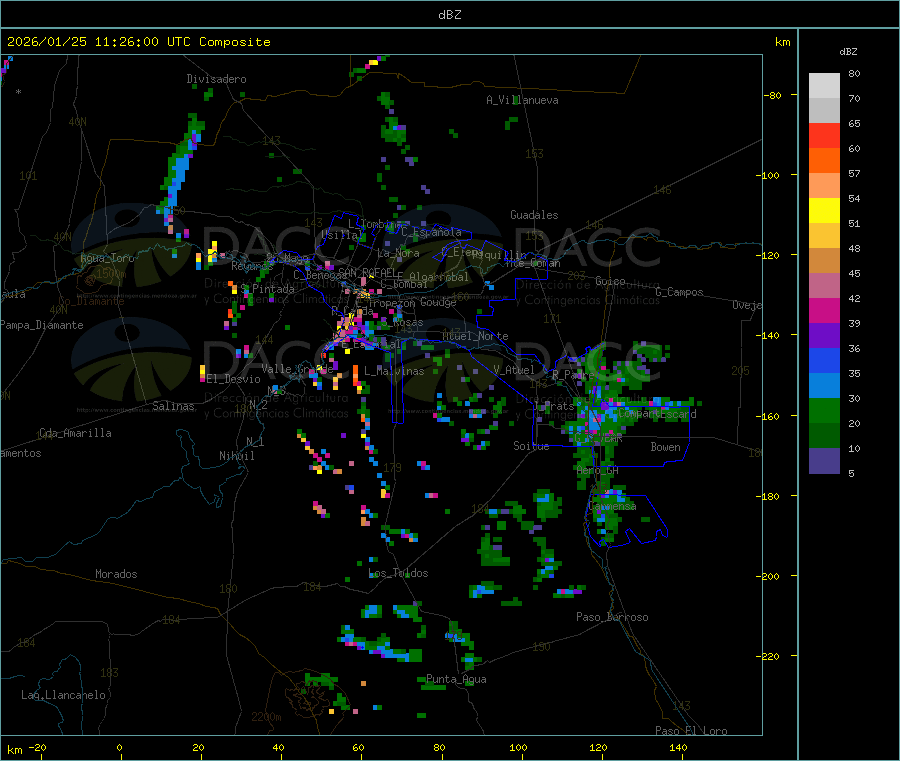This screenshot has width=900, height=761.
Task: Click the light gray 70-80 dBZ swatch
Action: 824,86
